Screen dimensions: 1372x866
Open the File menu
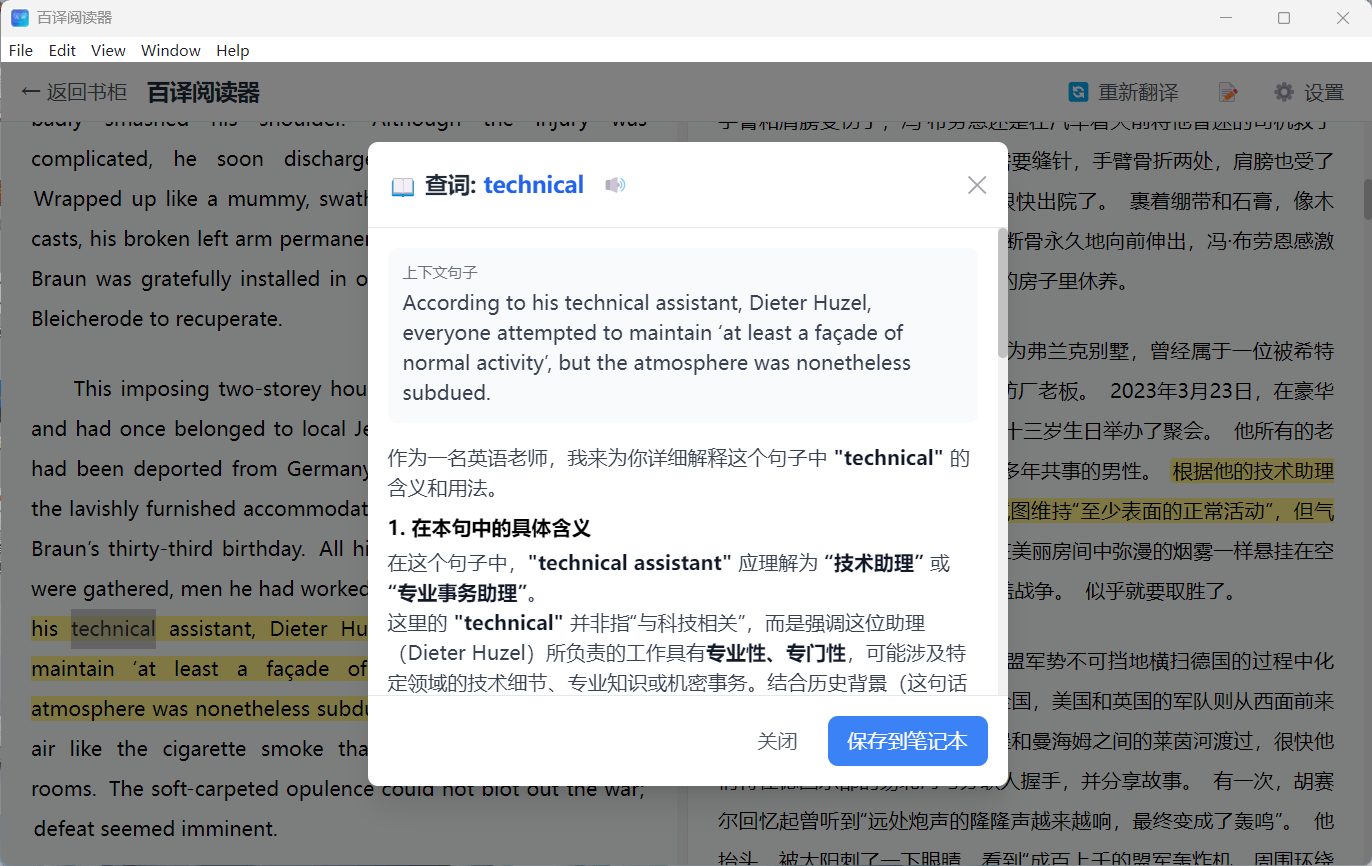20,50
